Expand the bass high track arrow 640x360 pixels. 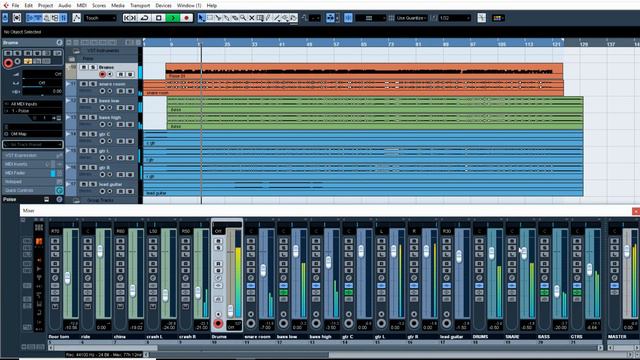coord(69,117)
